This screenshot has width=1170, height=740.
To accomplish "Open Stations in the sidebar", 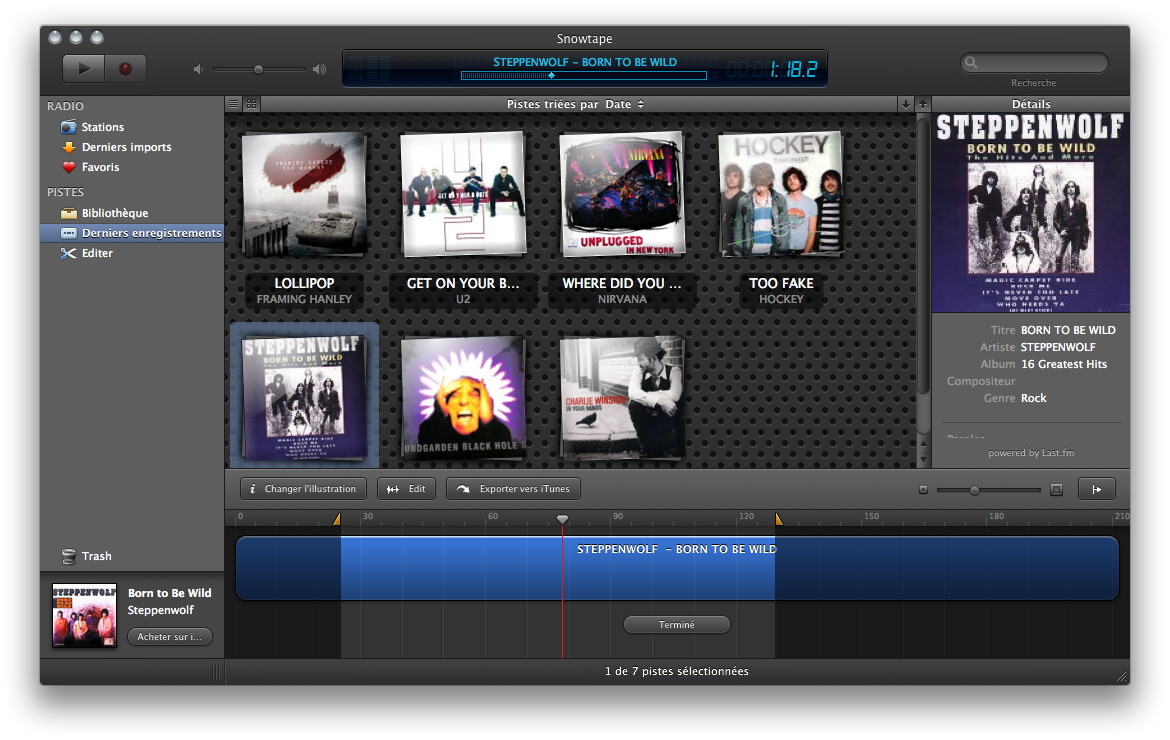I will (x=103, y=127).
